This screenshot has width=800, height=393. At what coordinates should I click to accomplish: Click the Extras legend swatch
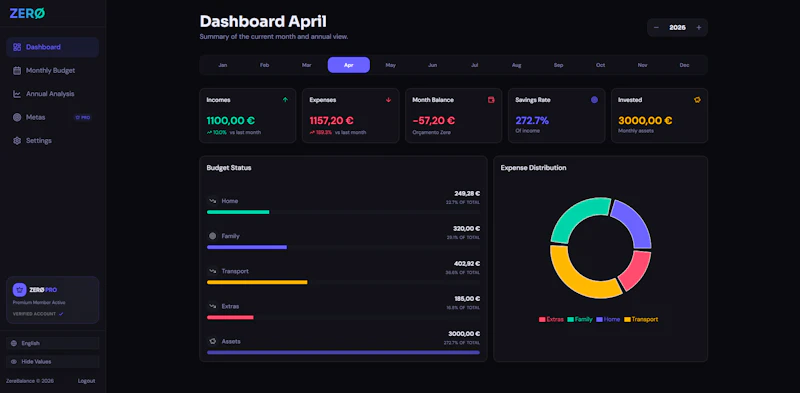542,320
